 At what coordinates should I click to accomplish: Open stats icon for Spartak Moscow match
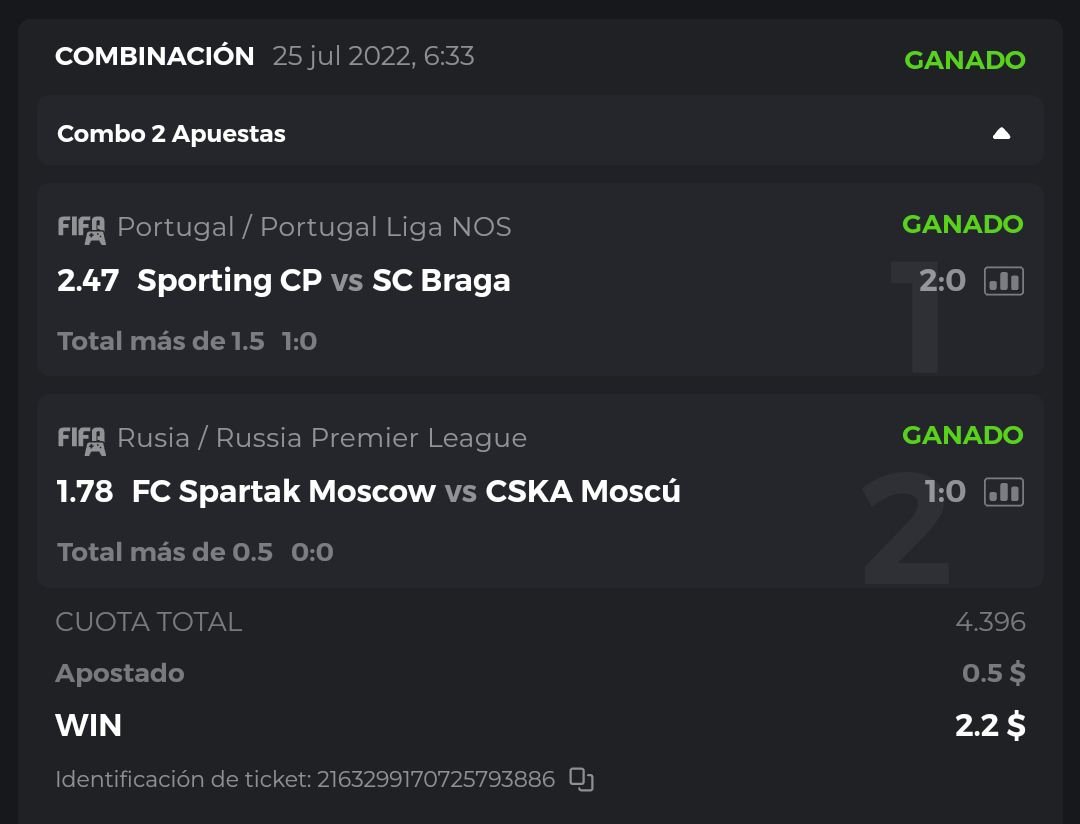(1003, 492)
